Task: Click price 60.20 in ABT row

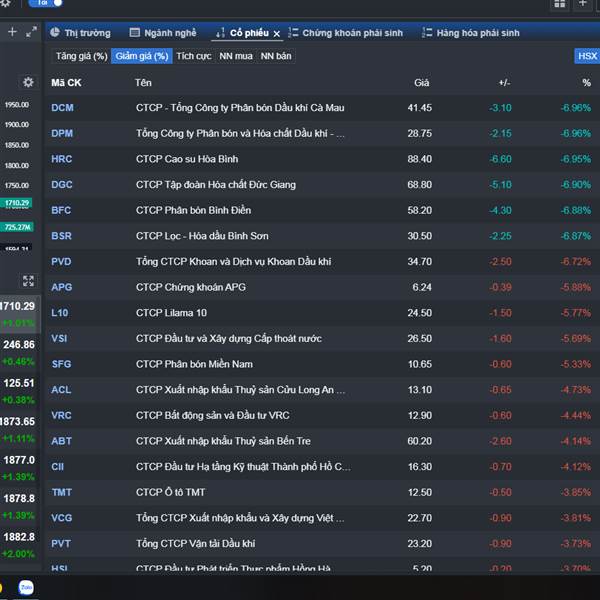Action: click(419, 441)
